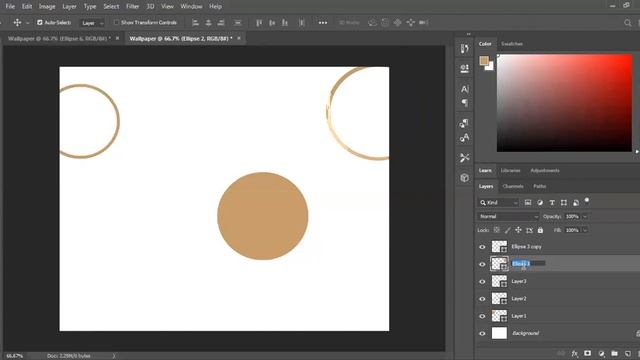Click Create new group folder icon

coord(615,353)
